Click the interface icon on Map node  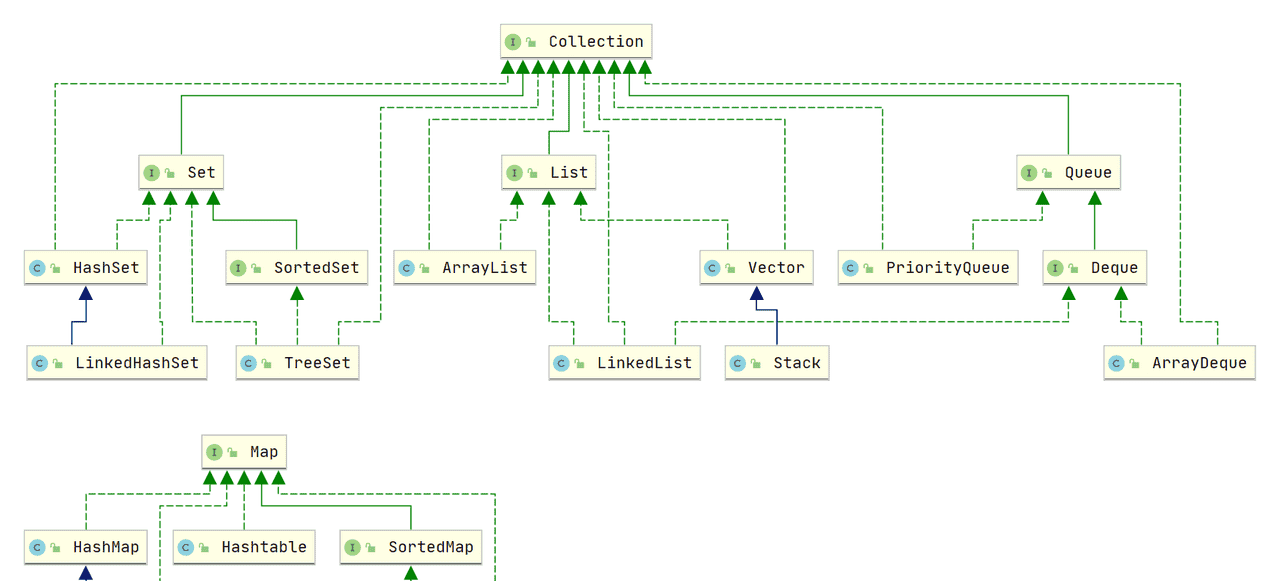point(214,453)
